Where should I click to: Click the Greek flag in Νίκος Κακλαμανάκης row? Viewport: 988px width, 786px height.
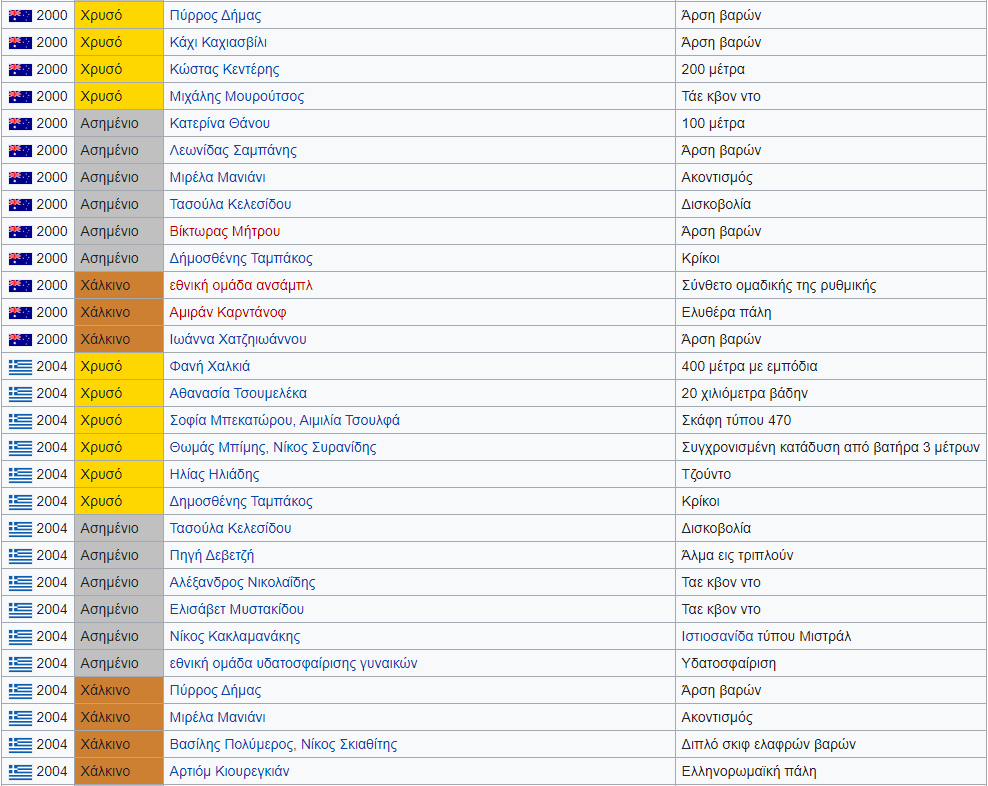click(x=20, y=637)
